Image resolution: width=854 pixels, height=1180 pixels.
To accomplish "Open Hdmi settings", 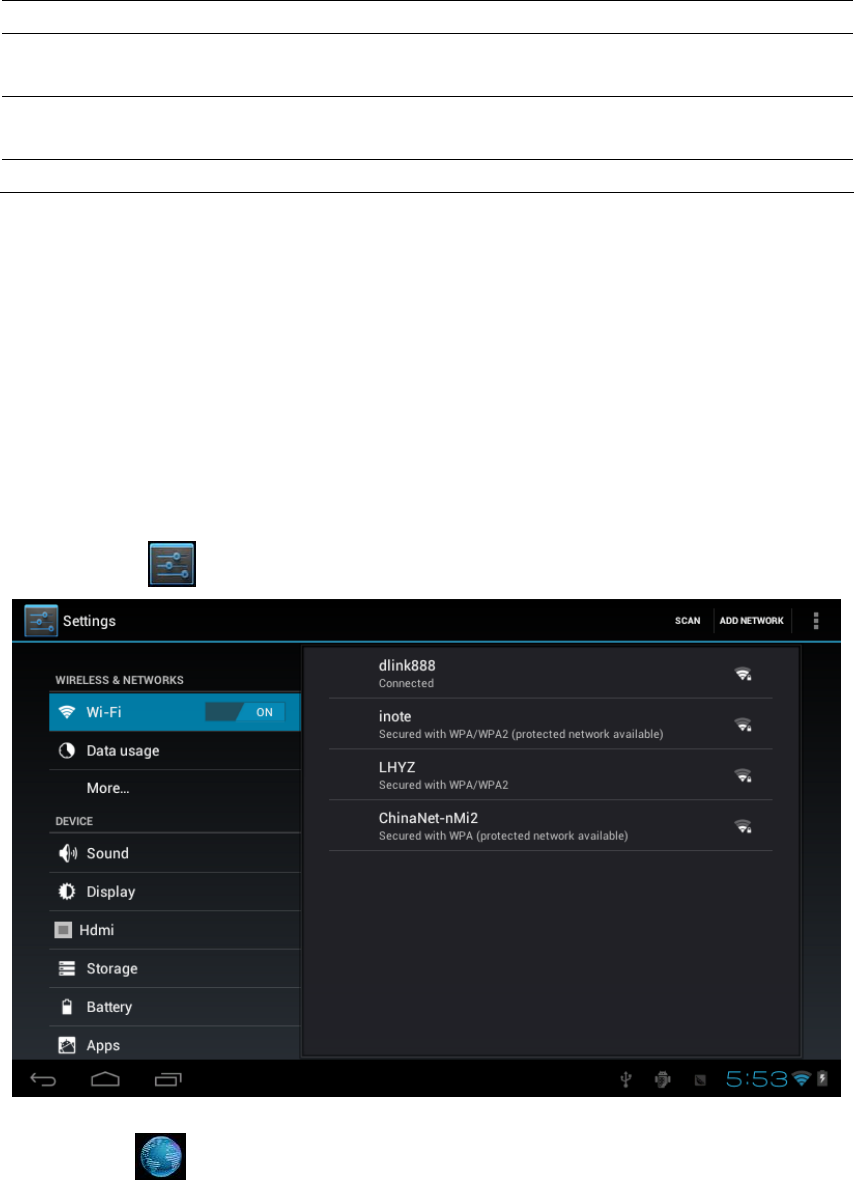I will point(175,930).
